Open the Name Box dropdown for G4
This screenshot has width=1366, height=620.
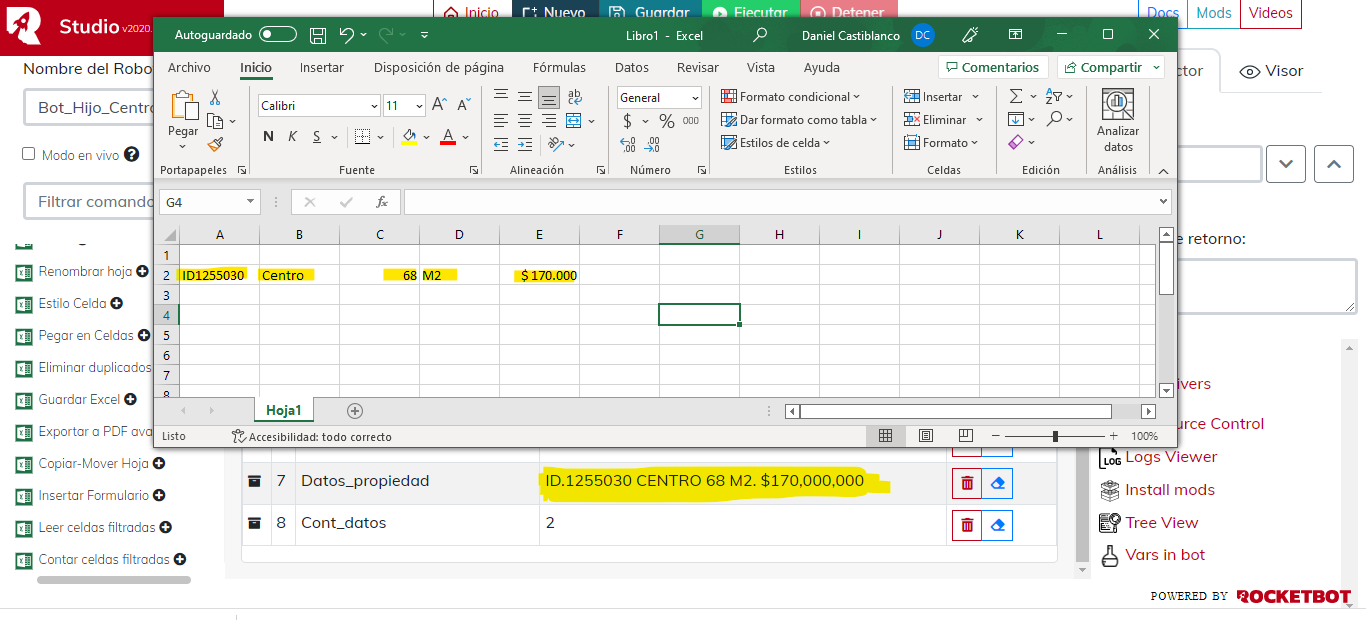tap(250, 202)
